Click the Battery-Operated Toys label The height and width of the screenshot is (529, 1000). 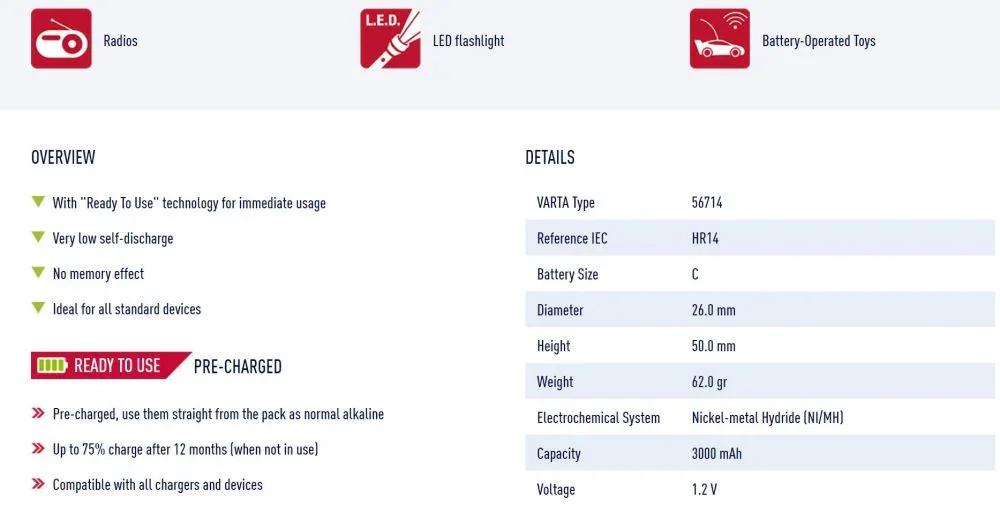click(x=818, y=41)
